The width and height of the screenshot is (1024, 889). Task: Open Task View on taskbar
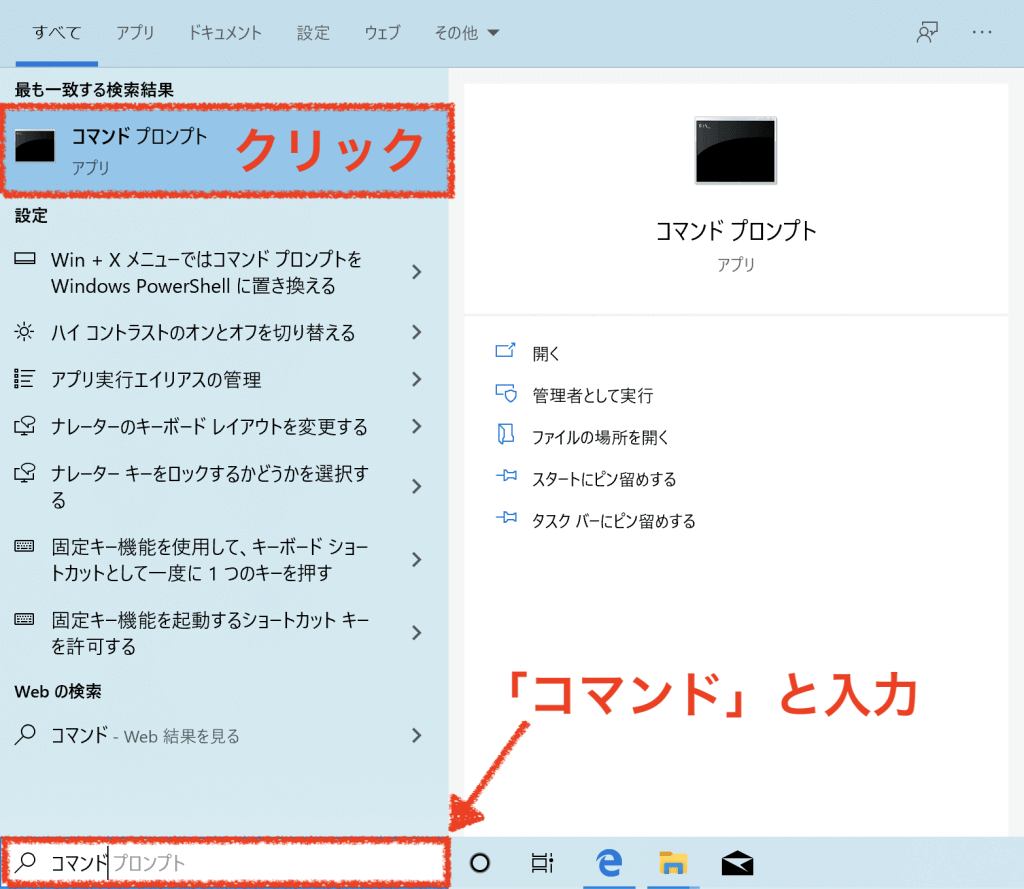click(x=542, y=863)
